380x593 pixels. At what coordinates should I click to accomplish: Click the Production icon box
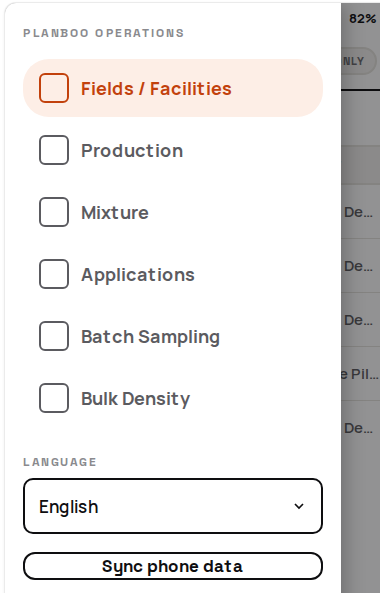click(x=54, y=150)
